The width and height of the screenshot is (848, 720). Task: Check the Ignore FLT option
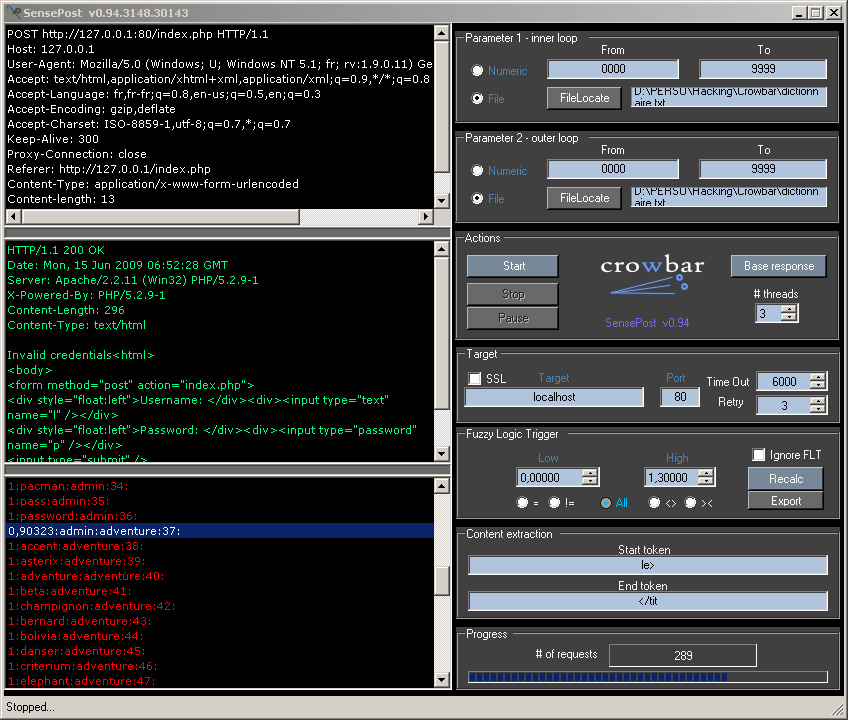(x=759, y=455)
